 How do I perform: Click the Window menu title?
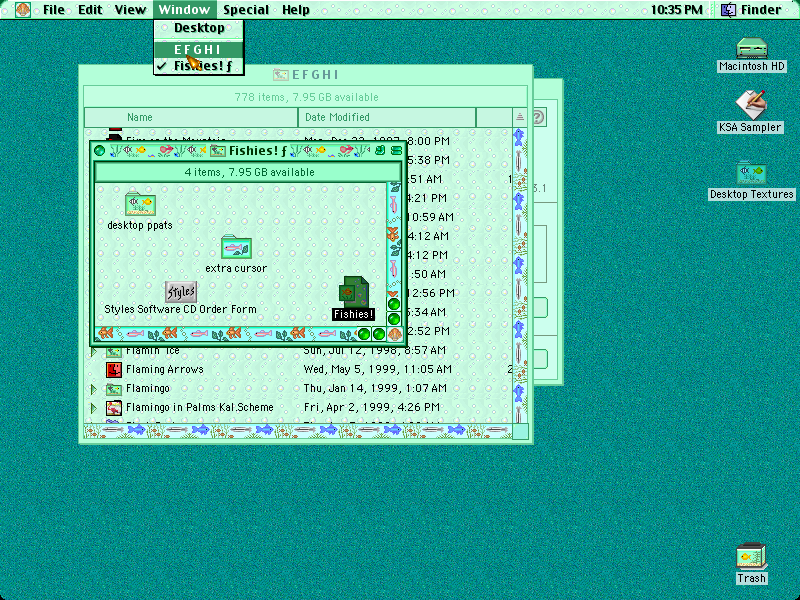[184, 9]
